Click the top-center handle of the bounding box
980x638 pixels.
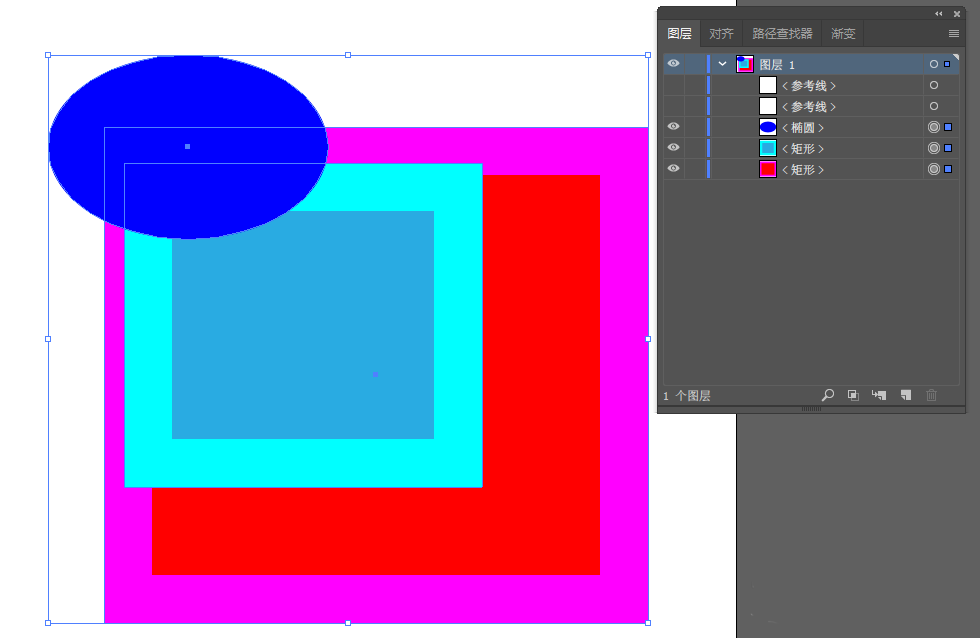(348, 55)
